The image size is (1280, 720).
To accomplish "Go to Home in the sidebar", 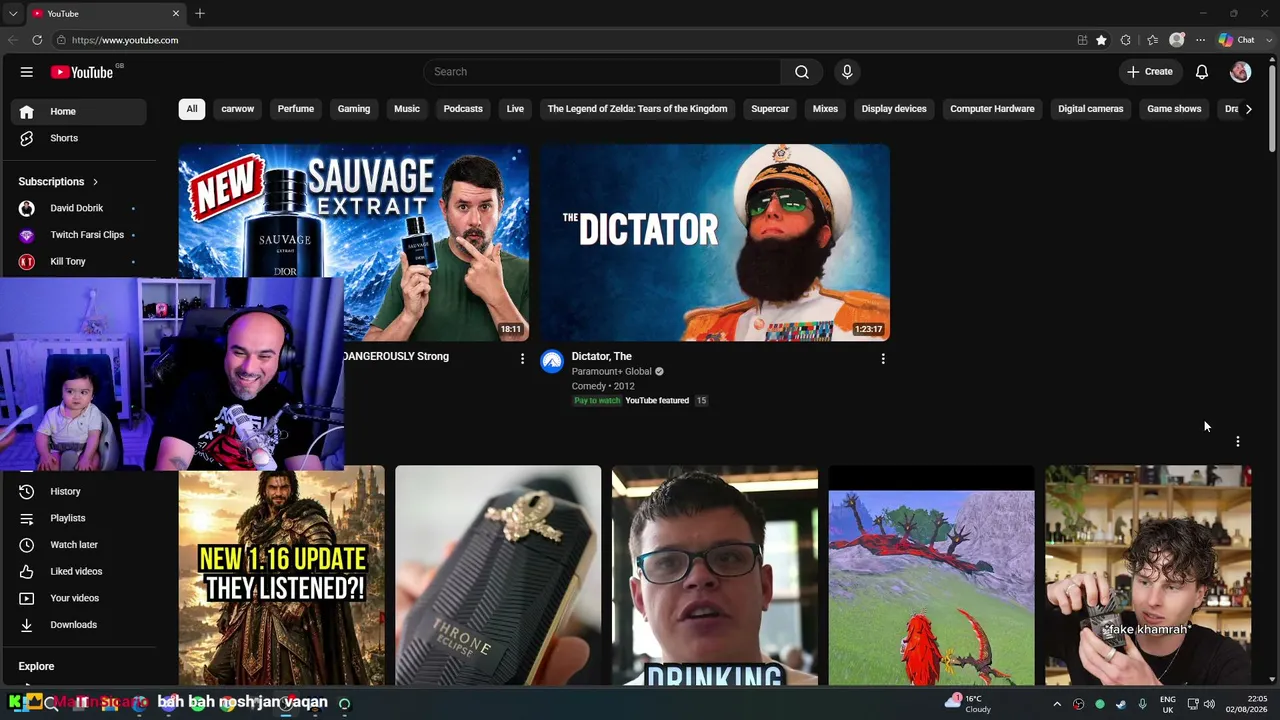I will 79,112.
